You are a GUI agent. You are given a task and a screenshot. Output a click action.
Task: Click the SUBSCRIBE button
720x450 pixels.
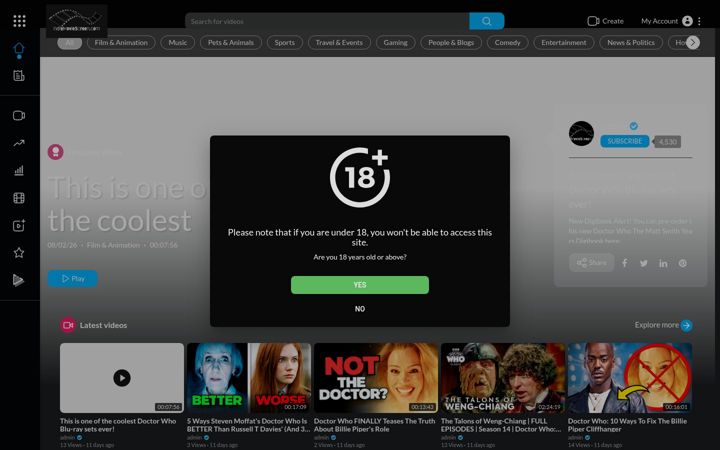pos(624,141)
